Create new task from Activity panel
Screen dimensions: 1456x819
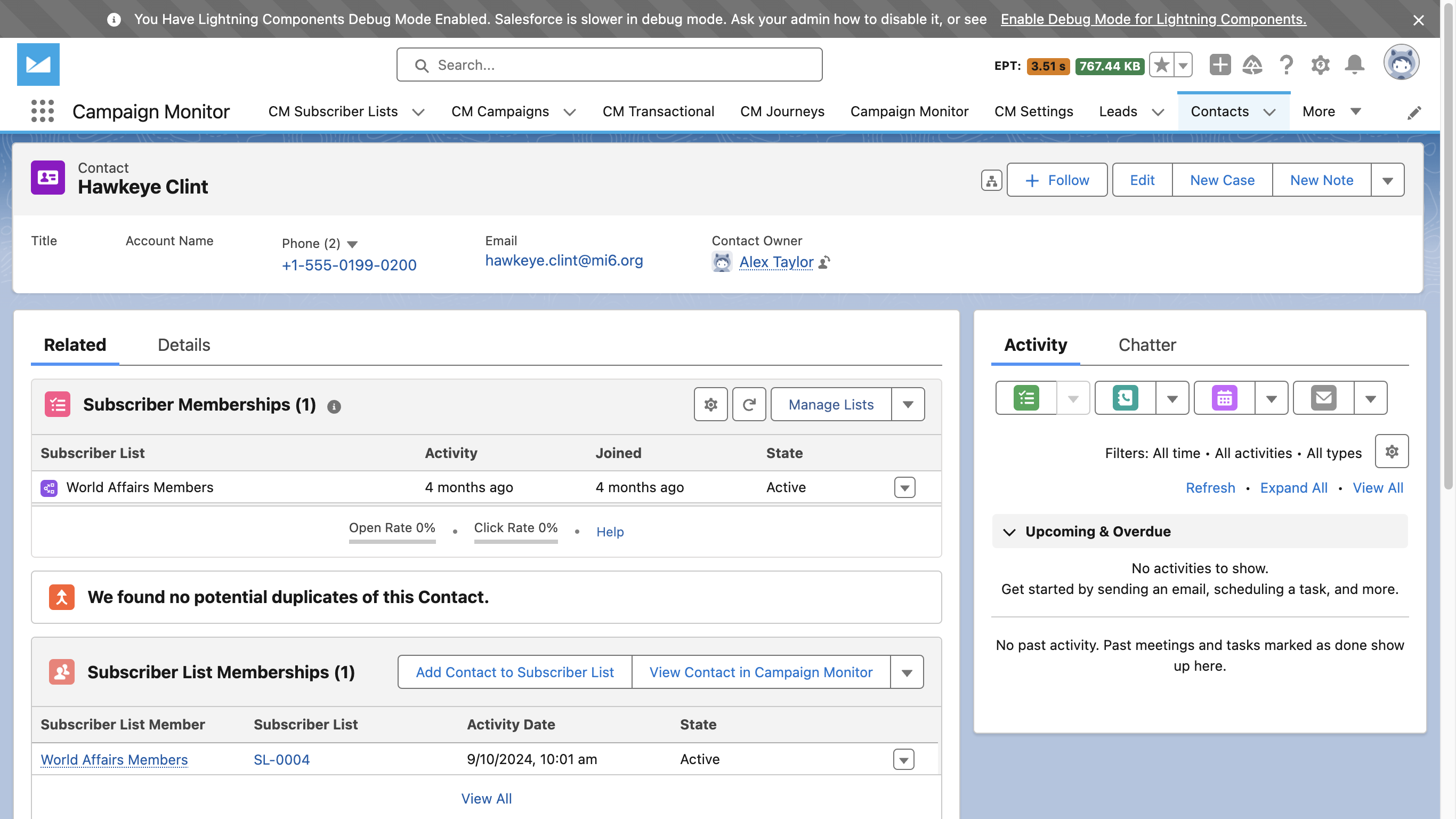(1026, 398)
